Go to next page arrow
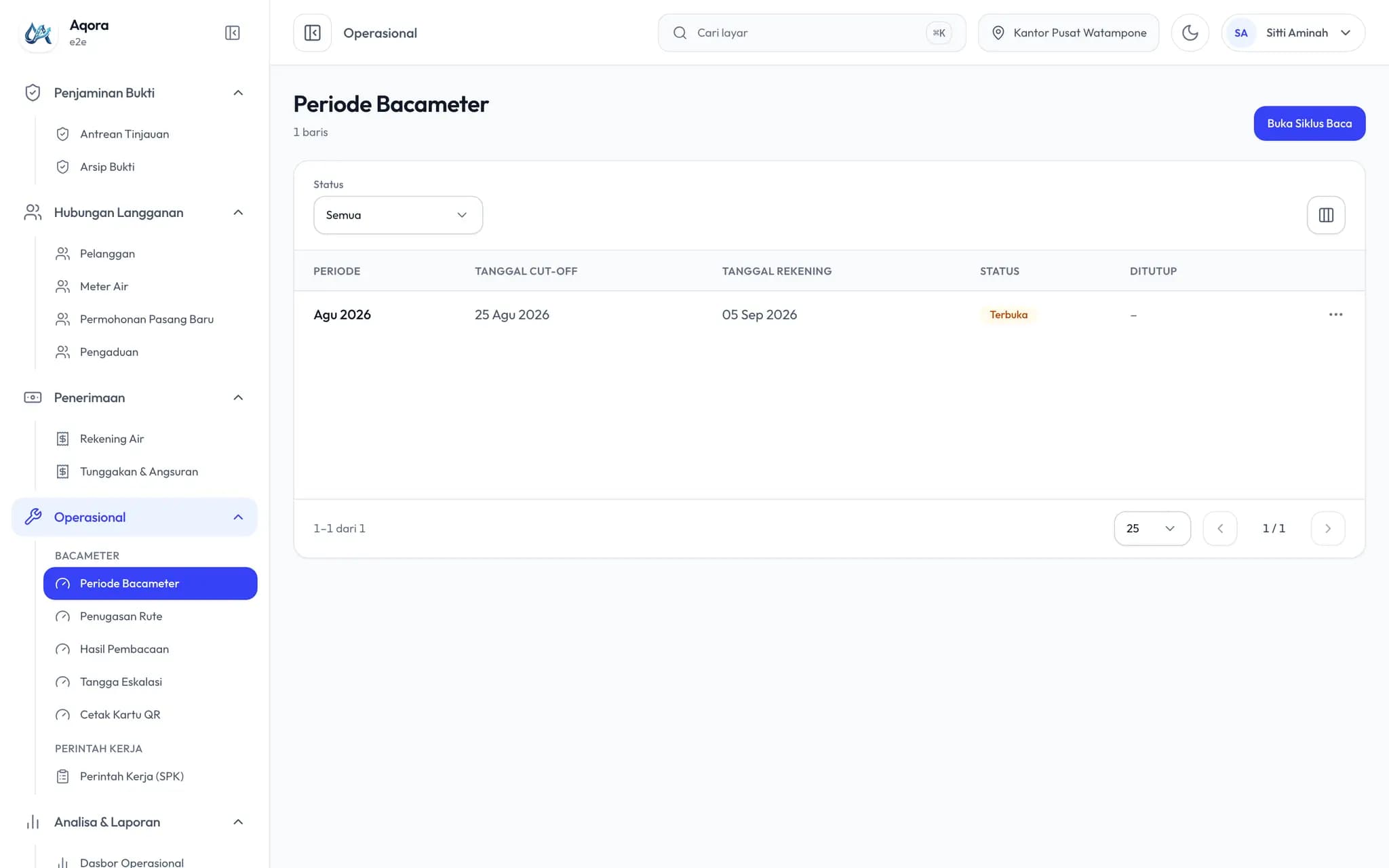The image size is (1389, 868). (1328, 528)
